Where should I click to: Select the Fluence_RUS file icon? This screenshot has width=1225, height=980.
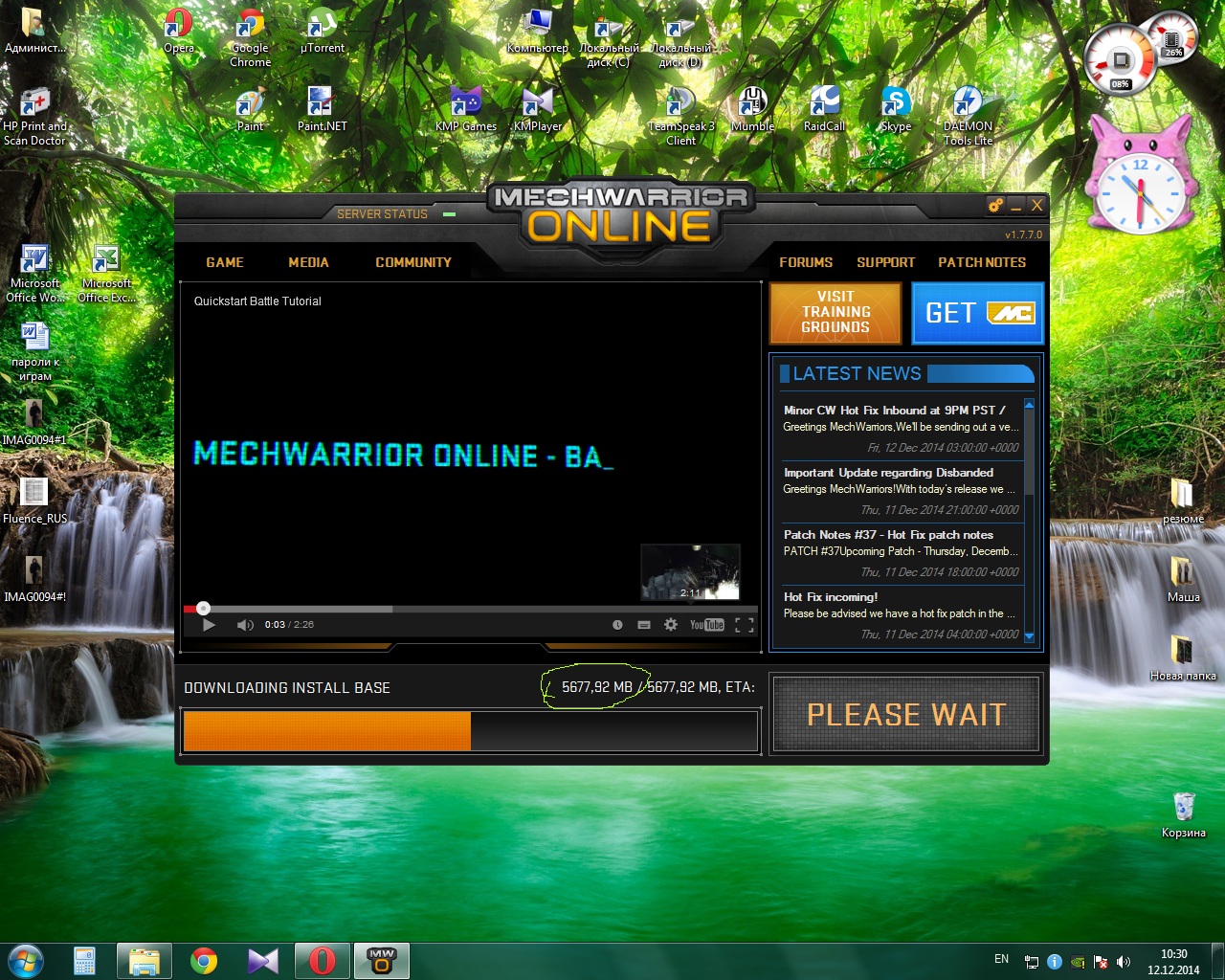(34, 501)
